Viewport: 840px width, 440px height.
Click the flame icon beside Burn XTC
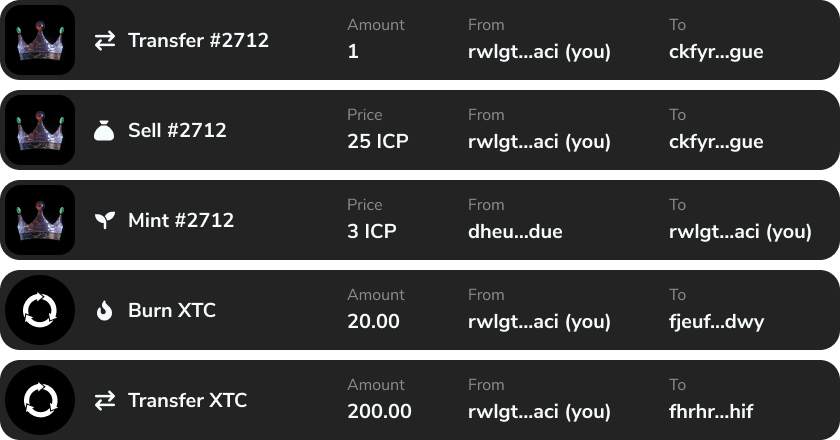[104, 310]
